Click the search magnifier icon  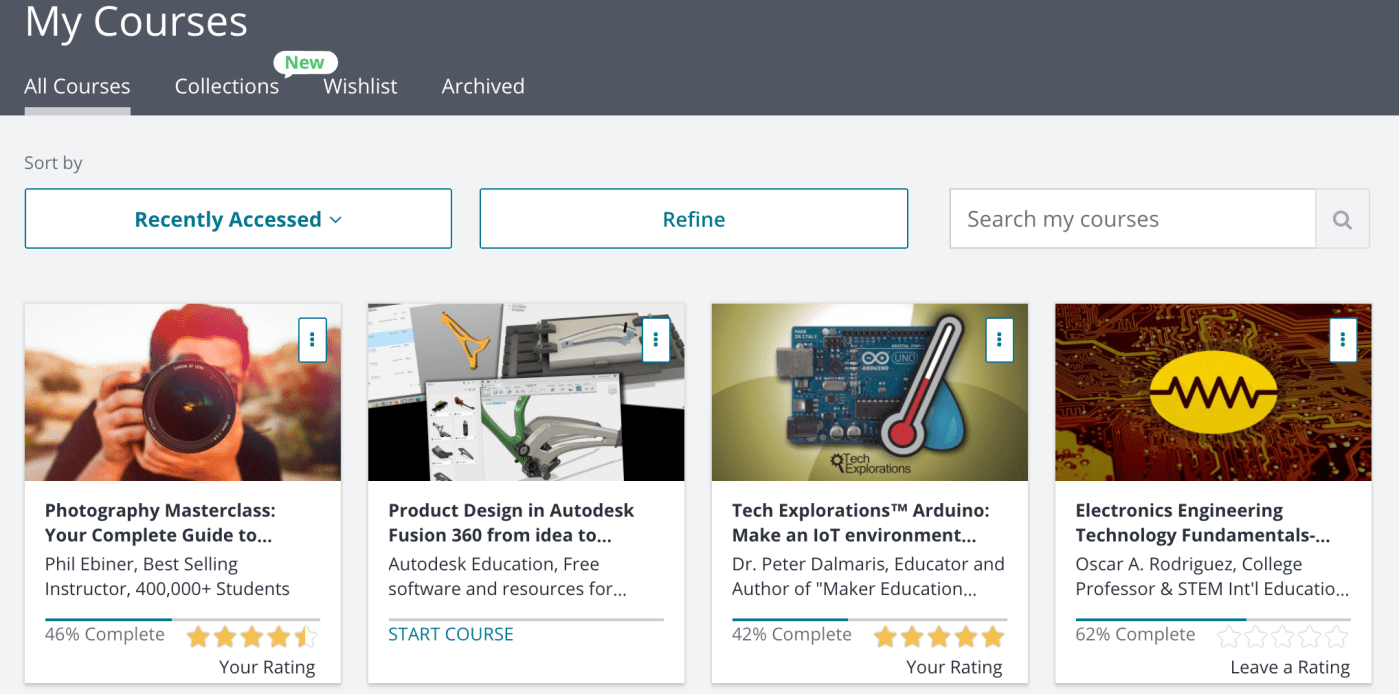(1342, 219)
